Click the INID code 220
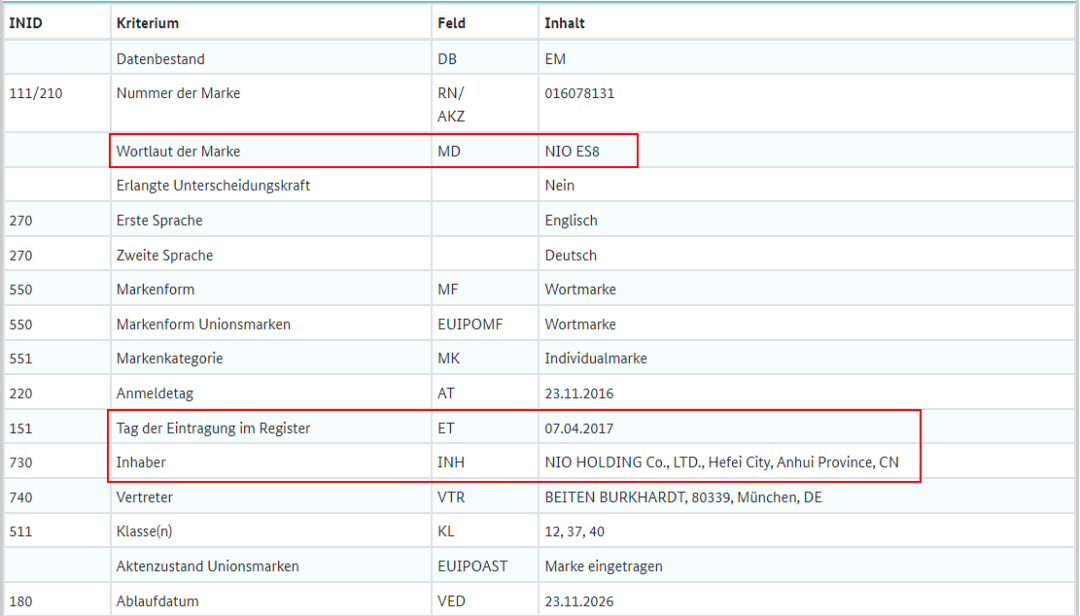This screenshot has height=616, width=1080. (x=21, y=393)
